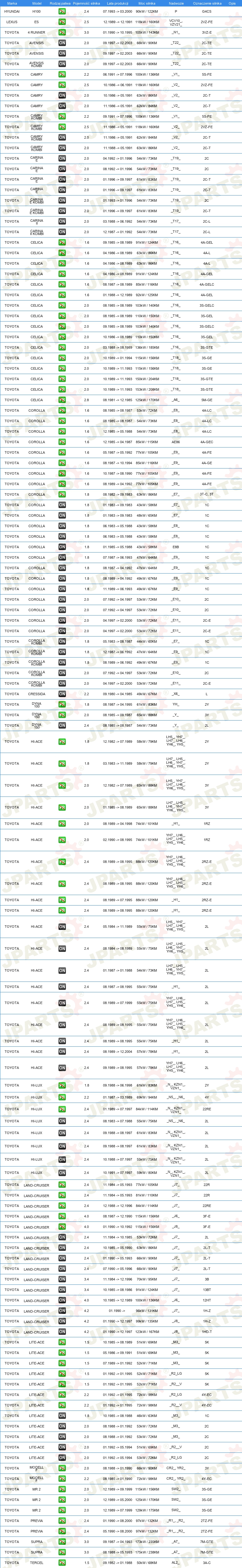Screen dimensions: 242x1568
Task: Click the Rodzaj paliwa column header
Action: point(60,3)
